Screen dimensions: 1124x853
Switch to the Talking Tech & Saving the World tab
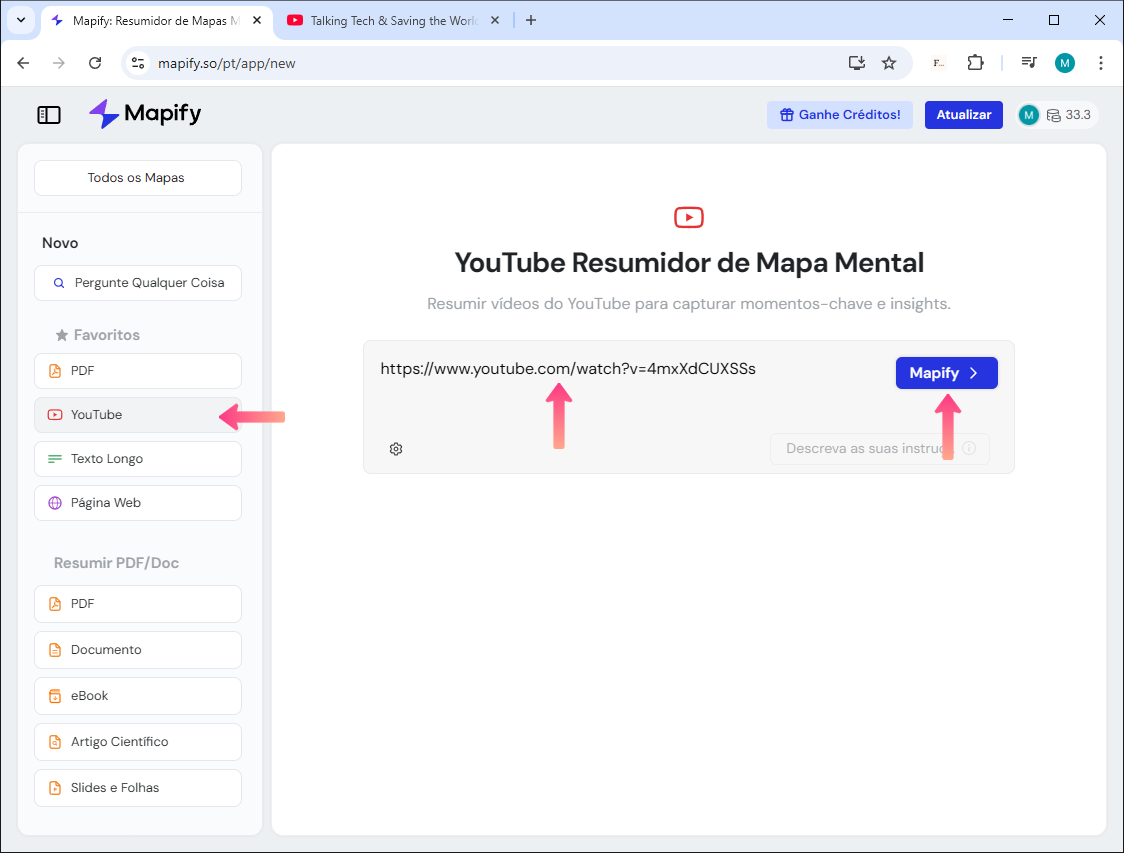[393, 21]
